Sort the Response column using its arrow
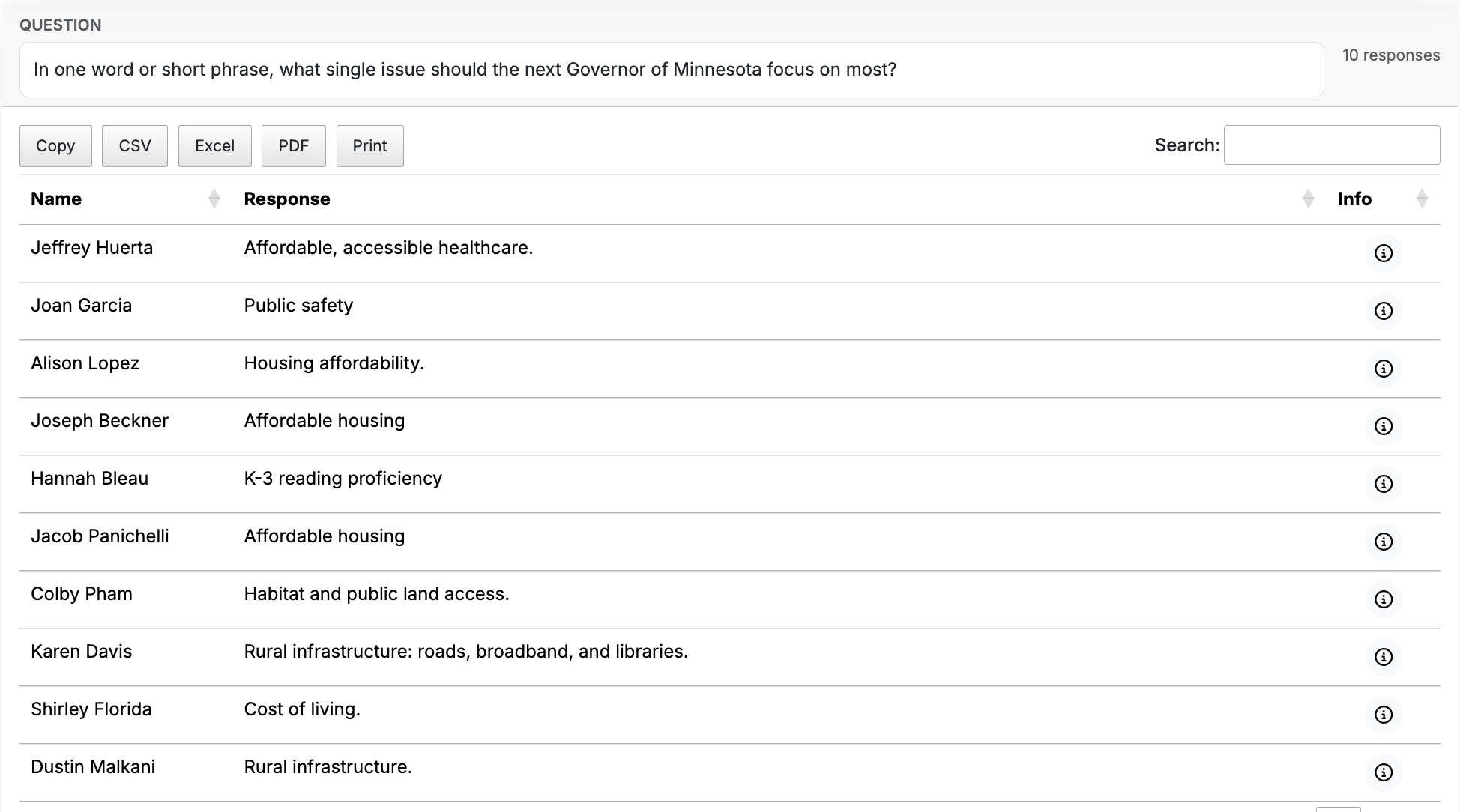The image size is (1460, 812). [1309, 199]
